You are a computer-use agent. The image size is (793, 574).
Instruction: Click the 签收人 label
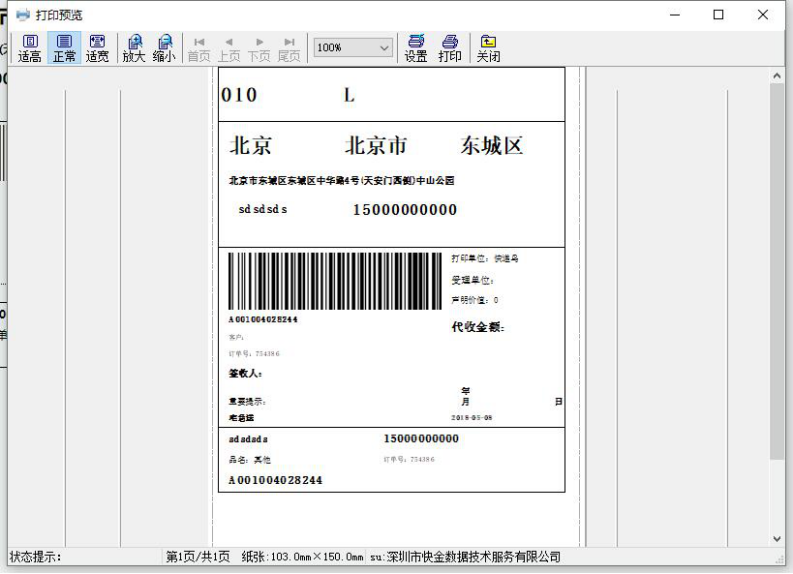click(x=245, y=374)
